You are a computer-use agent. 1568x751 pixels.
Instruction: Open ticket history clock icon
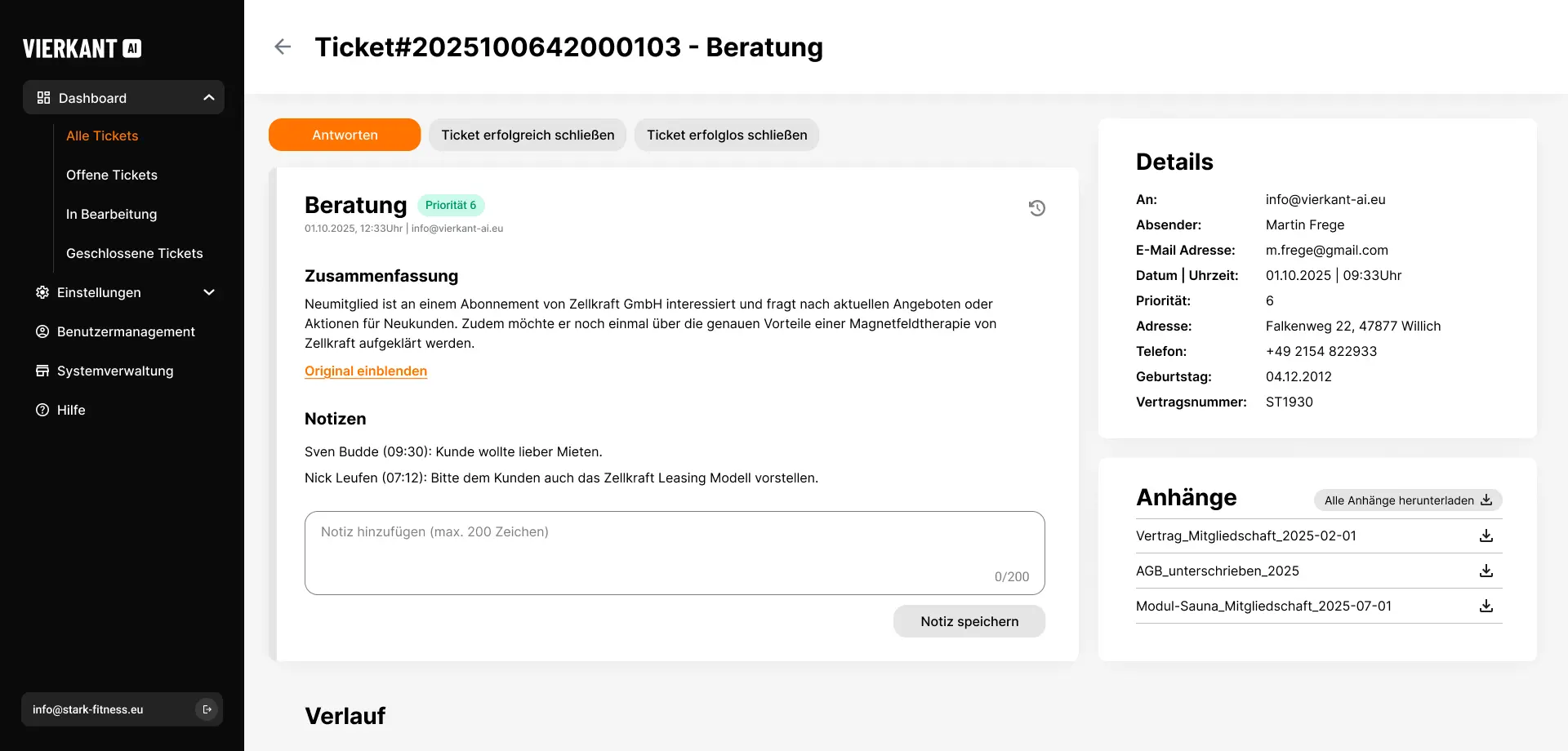point(1036,208)
